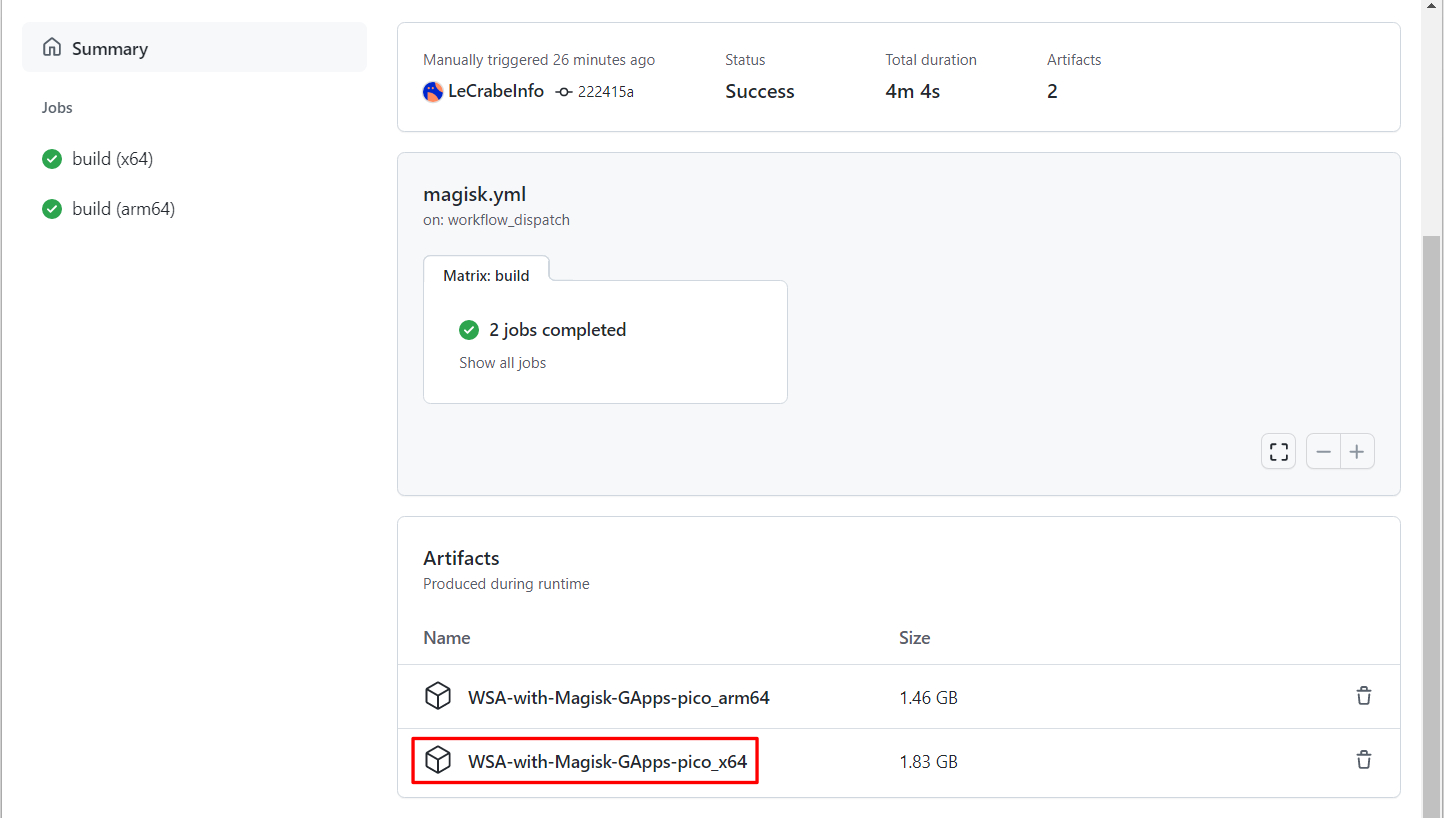This screenshot has height=818, width=1444.
Task: Click 'on: workflow_dispatch' text
Action: (497, 220)
